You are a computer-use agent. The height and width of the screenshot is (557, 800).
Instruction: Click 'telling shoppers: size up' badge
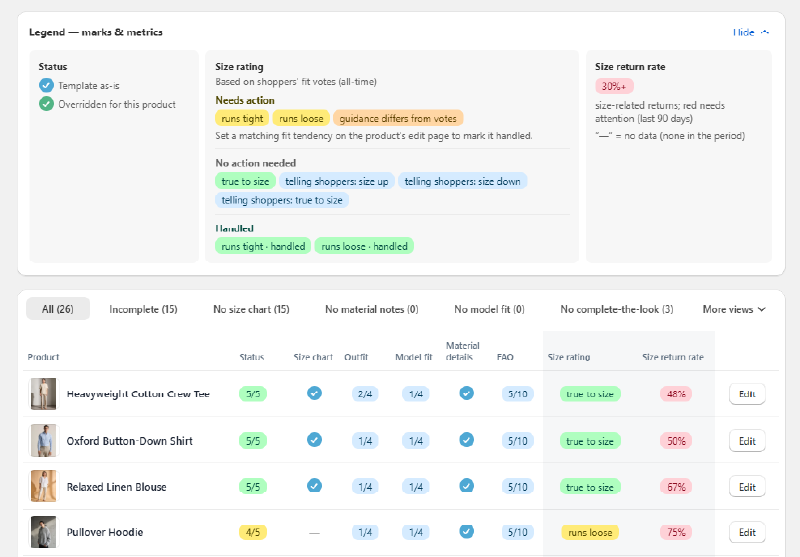tap(337, 181)
